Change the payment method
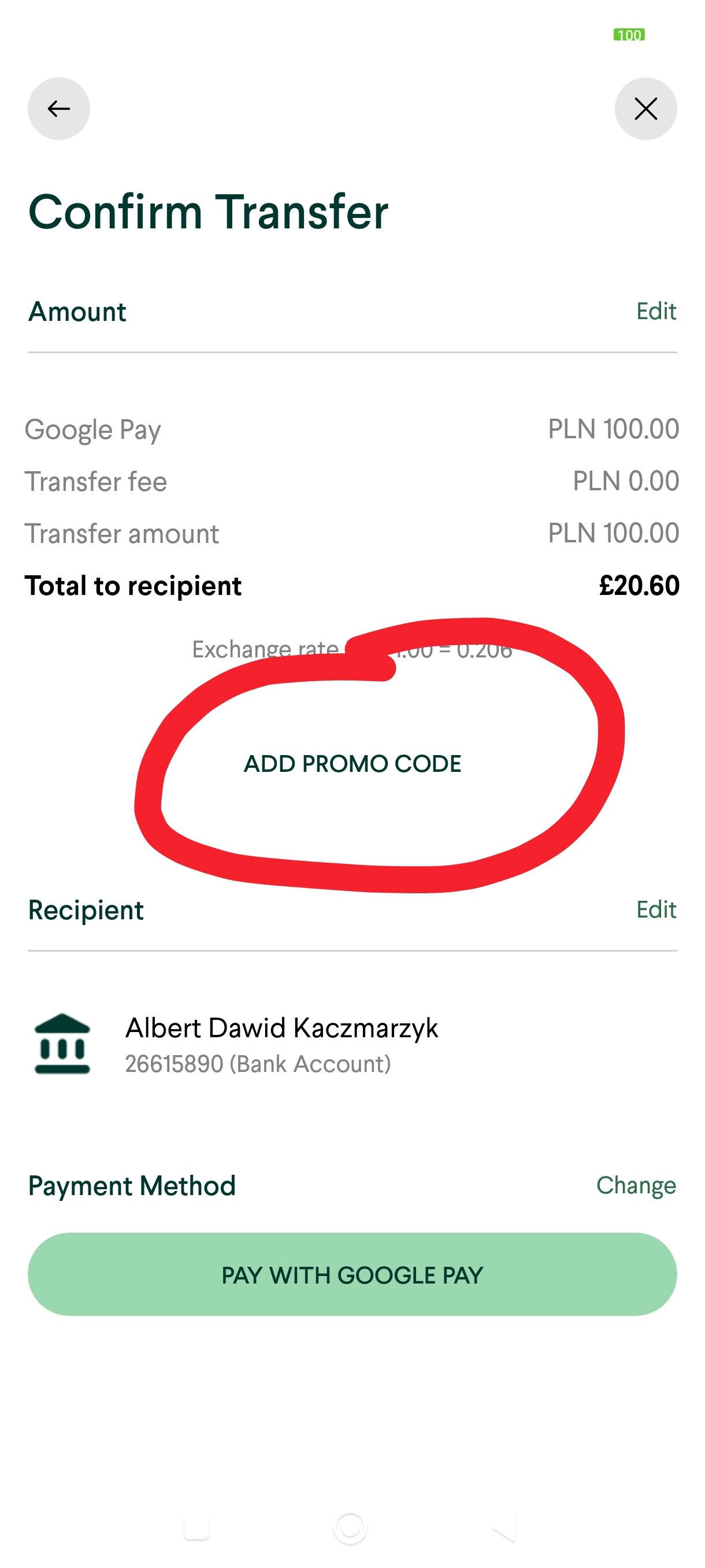This screenshot has width=705, height=1568. point(636,1185)
